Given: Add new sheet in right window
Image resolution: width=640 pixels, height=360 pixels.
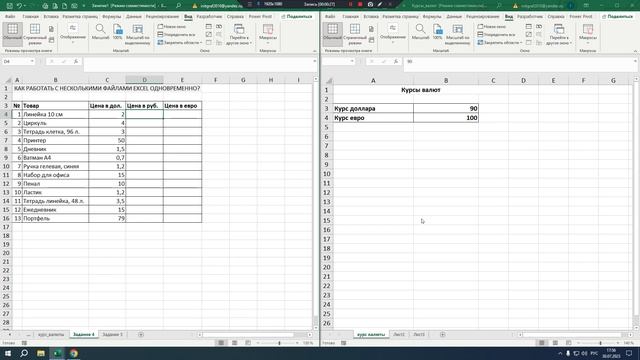Looking at the screenshot, I should click(442, 334).
